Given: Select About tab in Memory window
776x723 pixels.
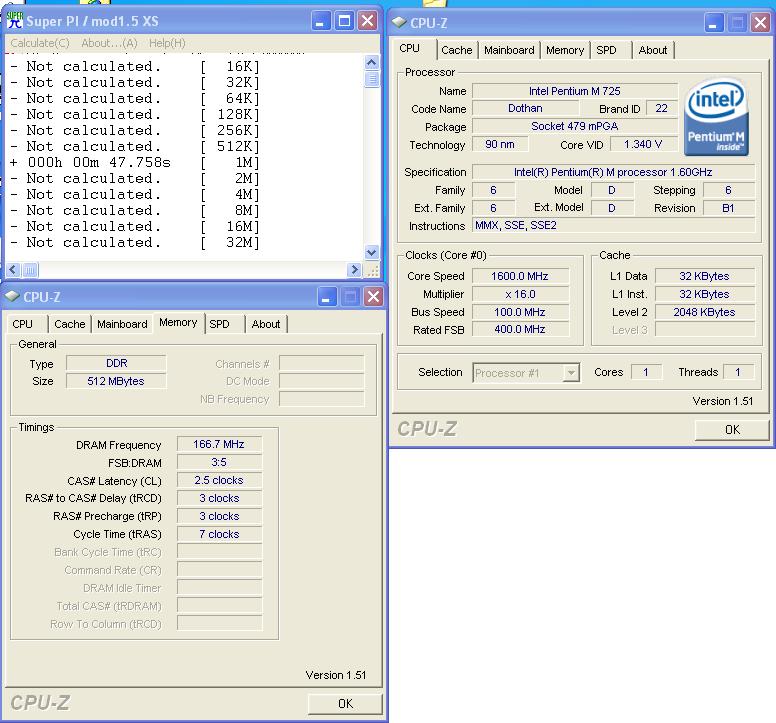Looking at the screenshot, I should (266, 324).
